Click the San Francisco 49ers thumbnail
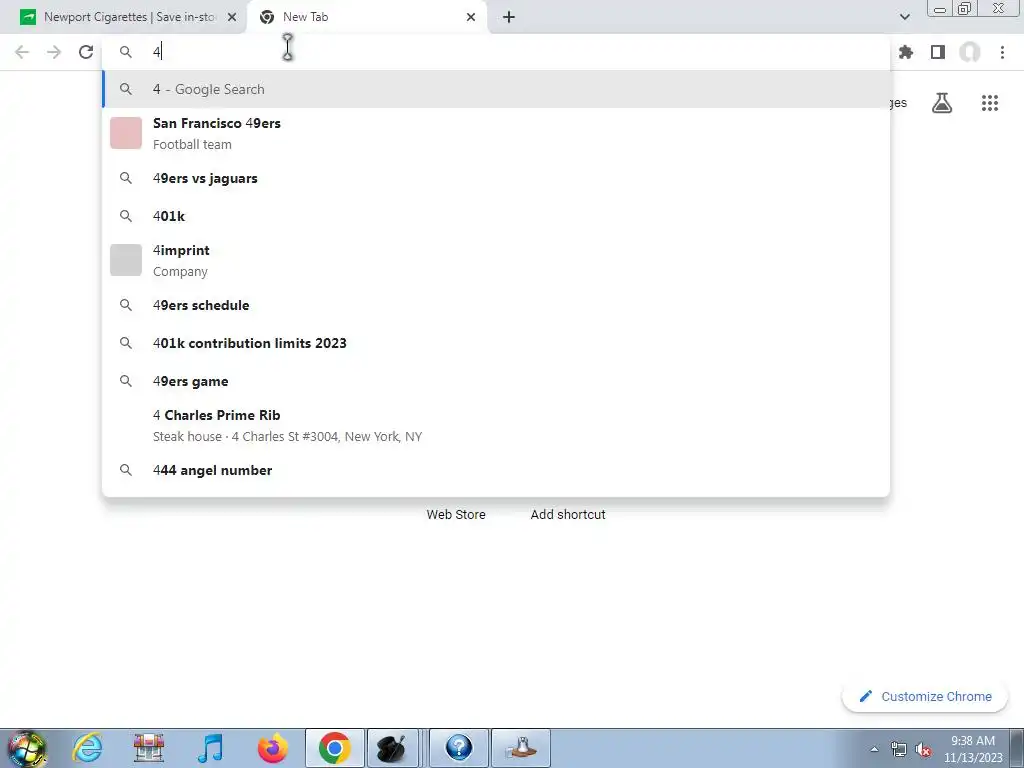Image resolution: width=1024 pixels, height=768 pixels. coord(125,133)
